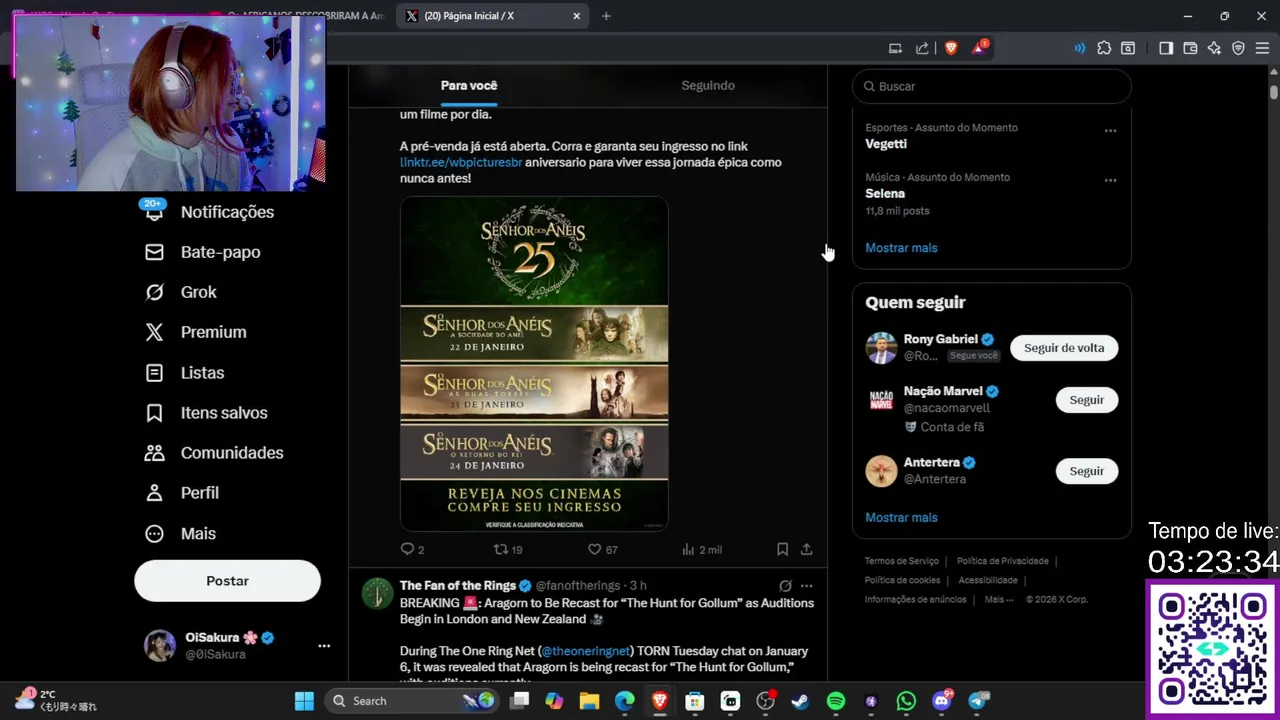Click the Brave Shields lion icon

point(951,48)
